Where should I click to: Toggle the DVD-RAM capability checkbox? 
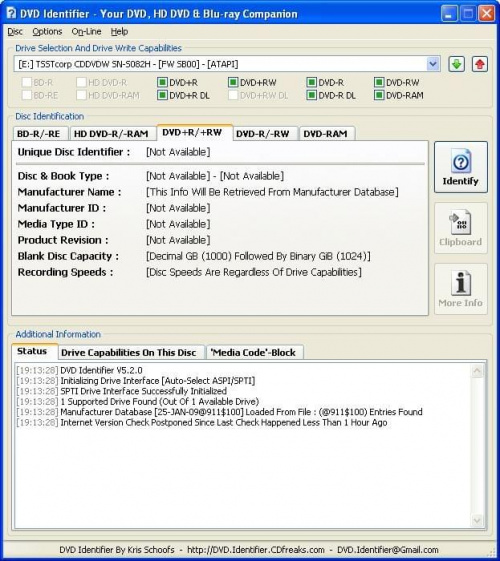coord(379,95)
